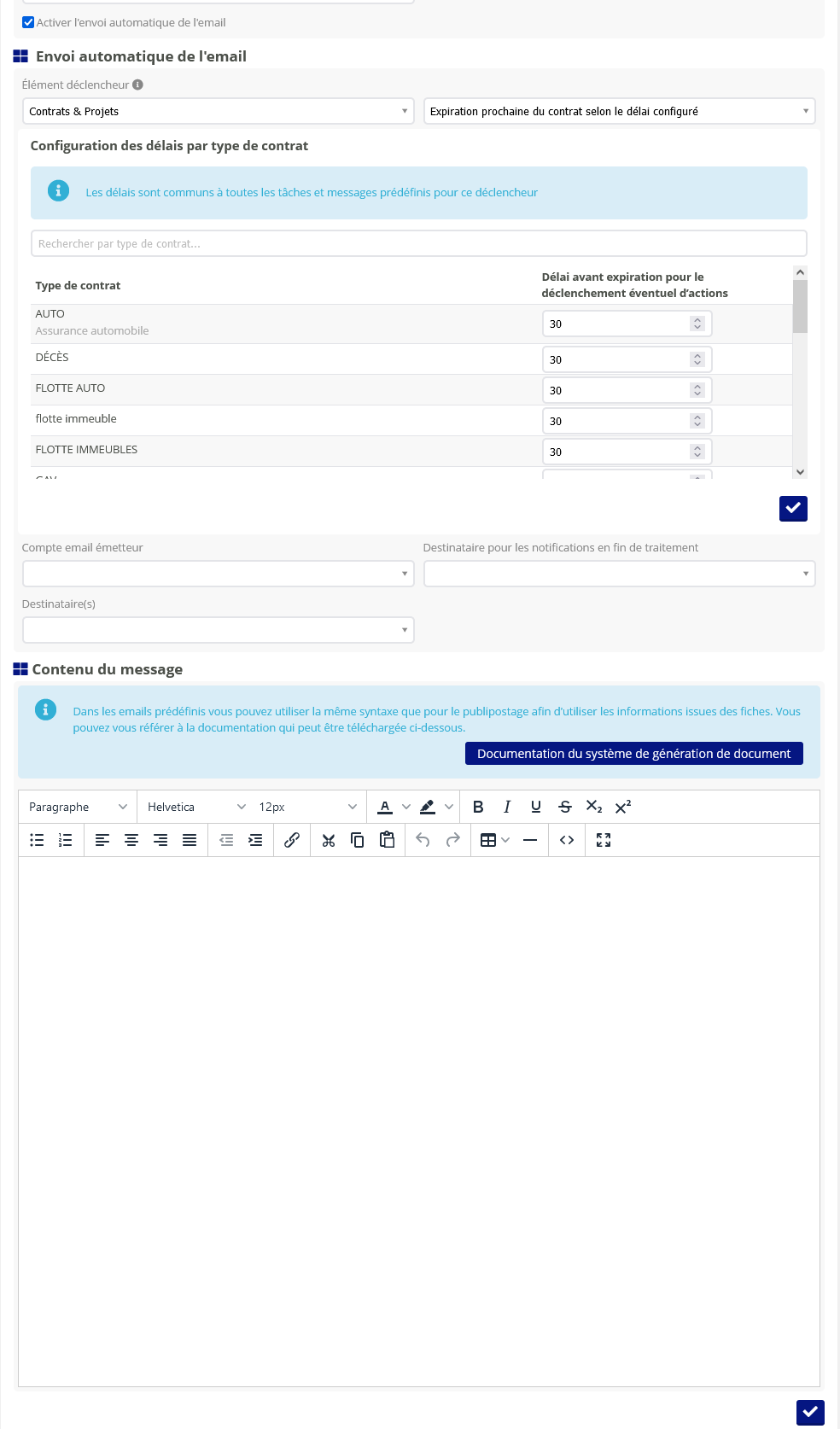The width and height of the screenshot is (840, 1429).
Task: Click the AUTO contract delay stepper
Action: (697, 324)
